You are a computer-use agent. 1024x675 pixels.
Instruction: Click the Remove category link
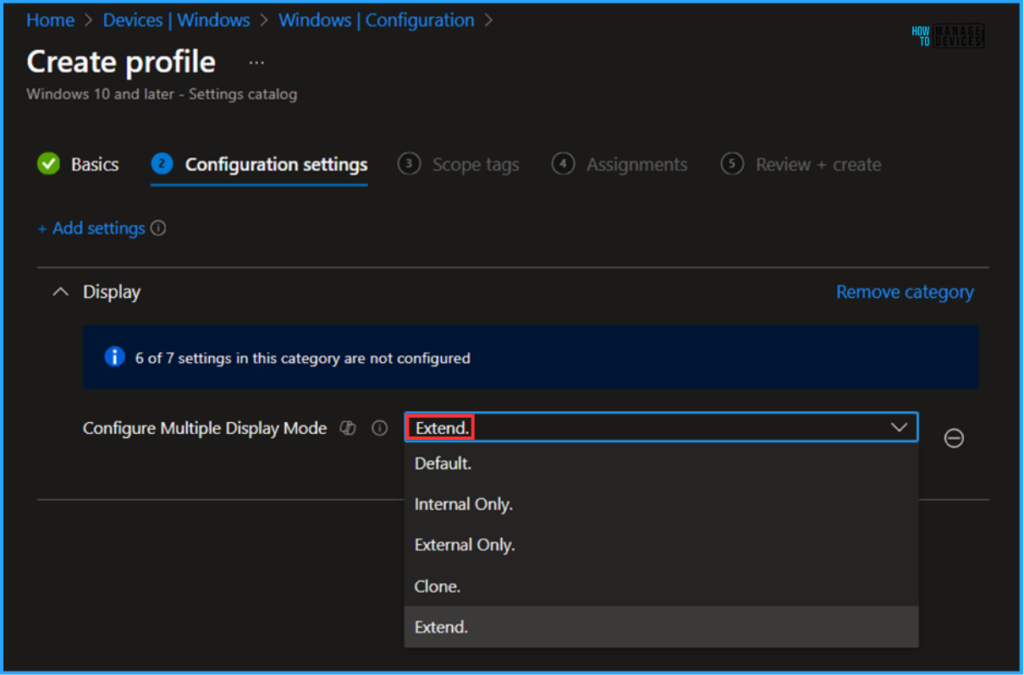pos(904,292)
